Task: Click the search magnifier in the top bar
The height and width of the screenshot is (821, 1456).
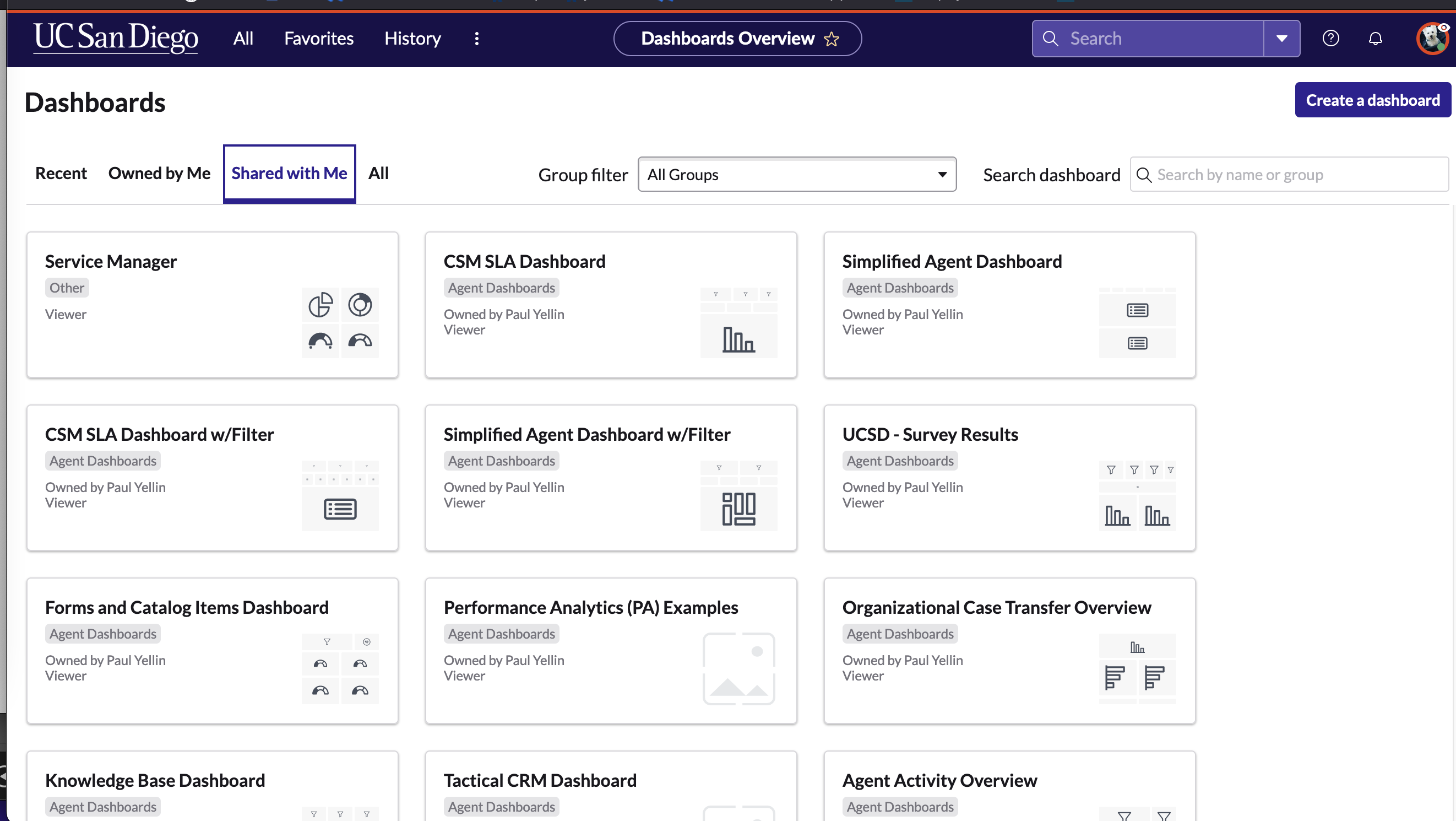Action: pos(1050,38)
